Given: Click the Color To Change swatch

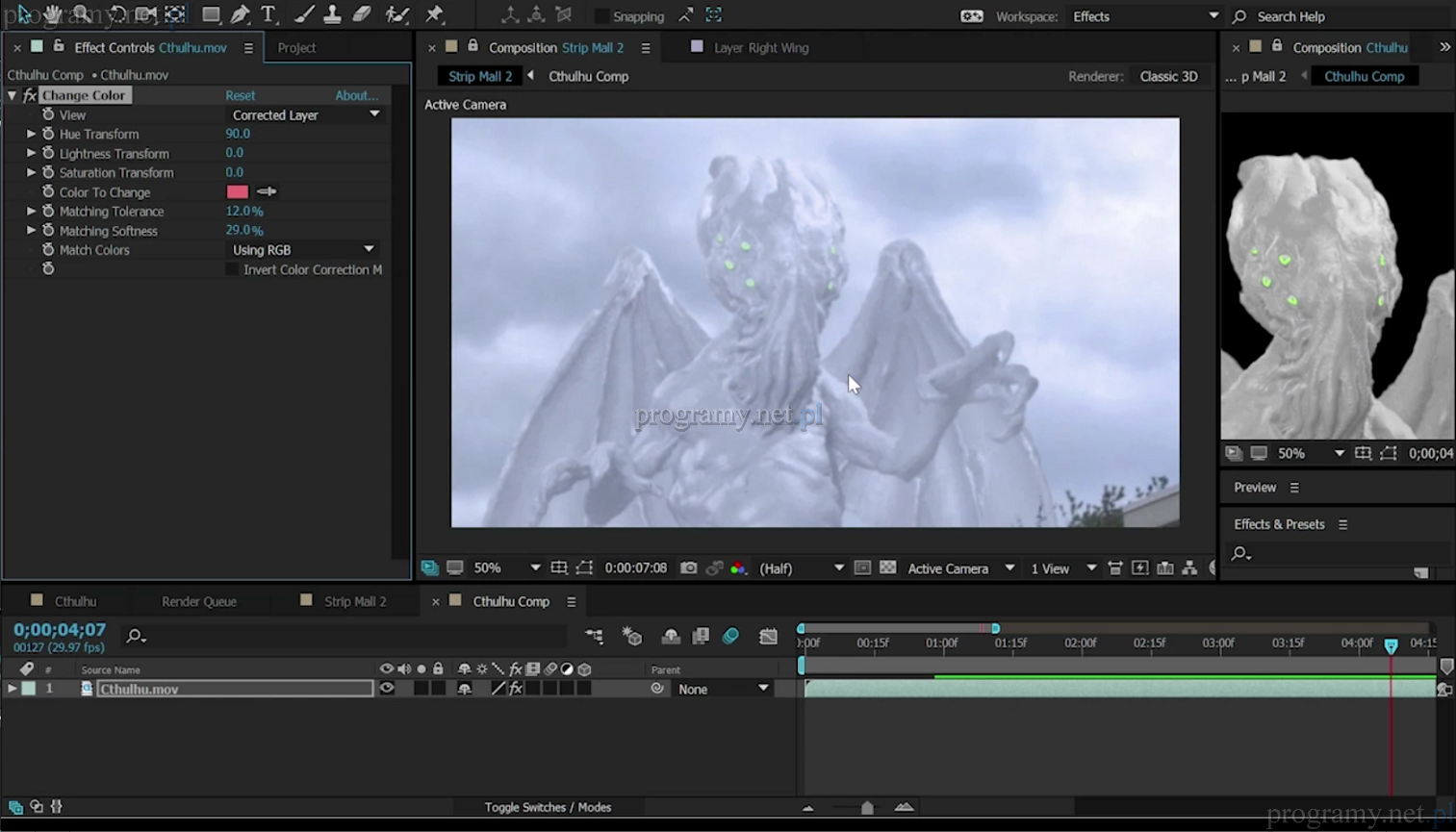Looking at the screenshot, I should click(237, 191).
